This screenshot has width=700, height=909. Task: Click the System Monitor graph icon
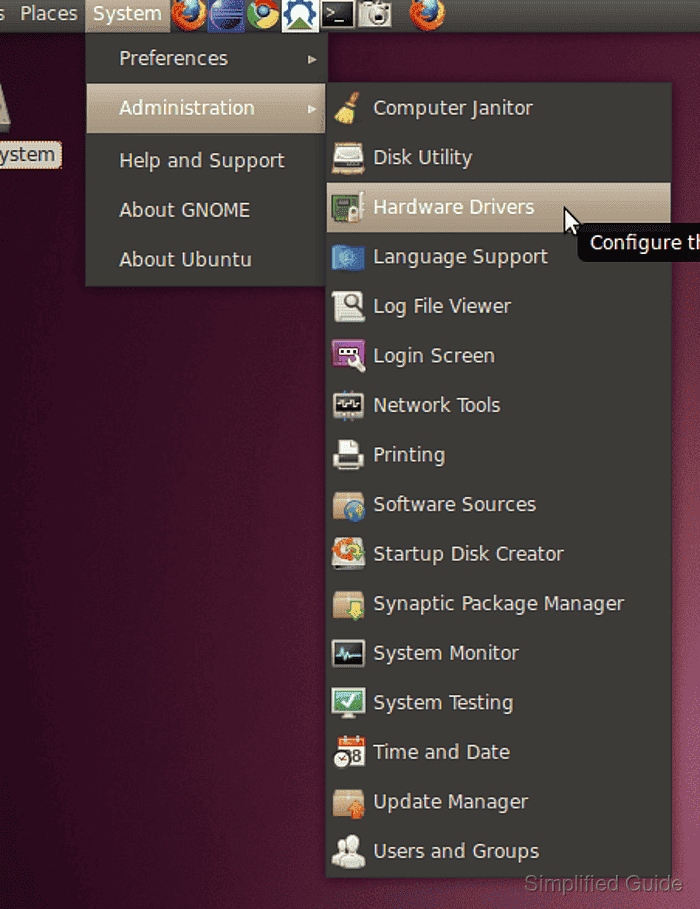click(347, 653)
